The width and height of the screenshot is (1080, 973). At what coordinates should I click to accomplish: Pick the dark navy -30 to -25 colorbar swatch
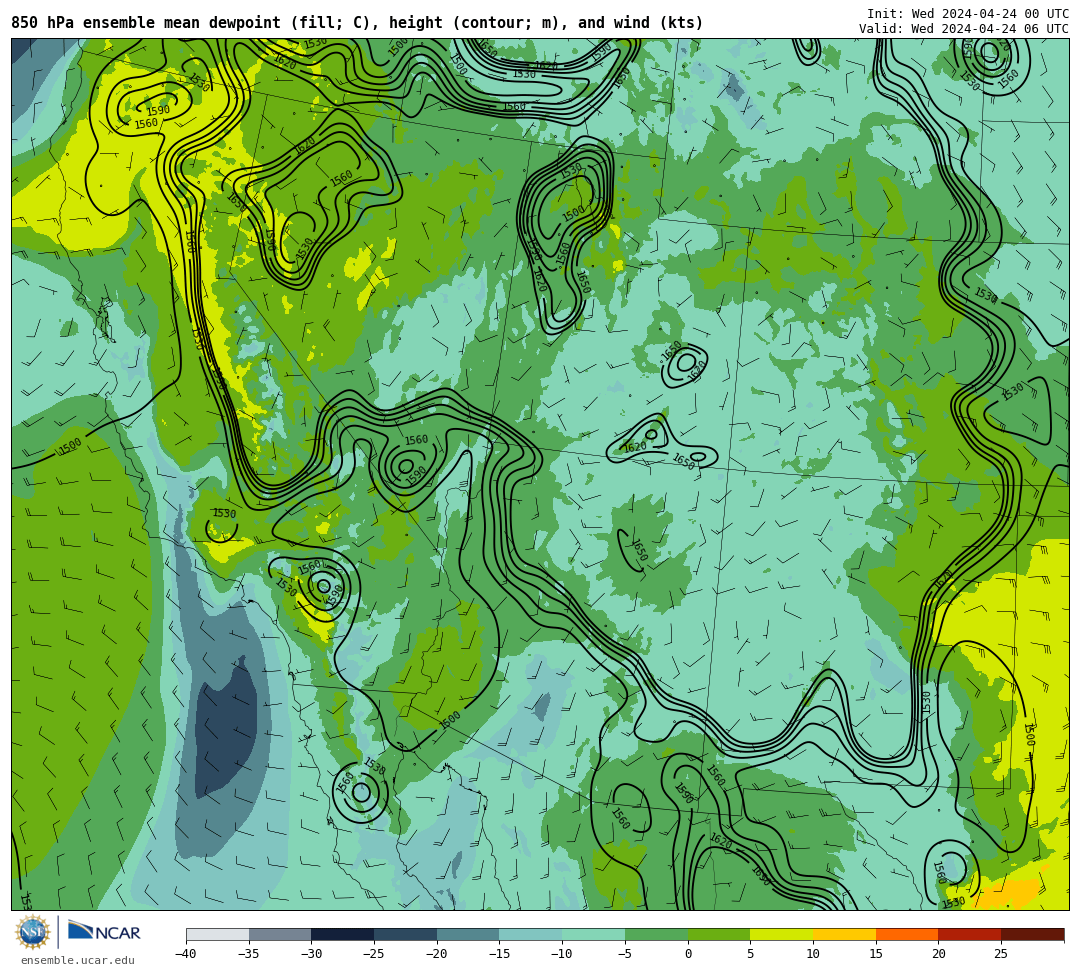(343, 934)
